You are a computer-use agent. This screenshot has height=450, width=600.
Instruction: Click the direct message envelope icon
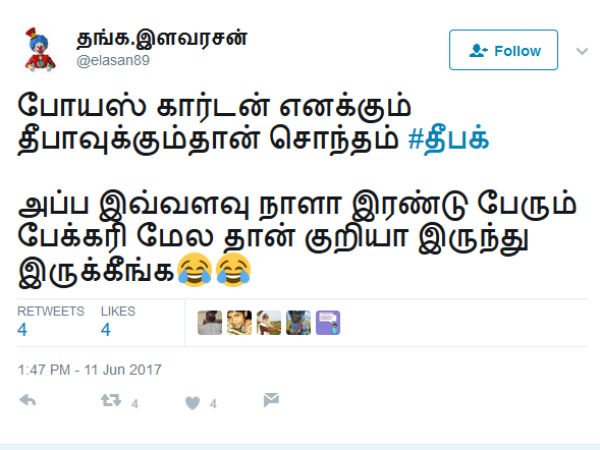coord(271,399)
